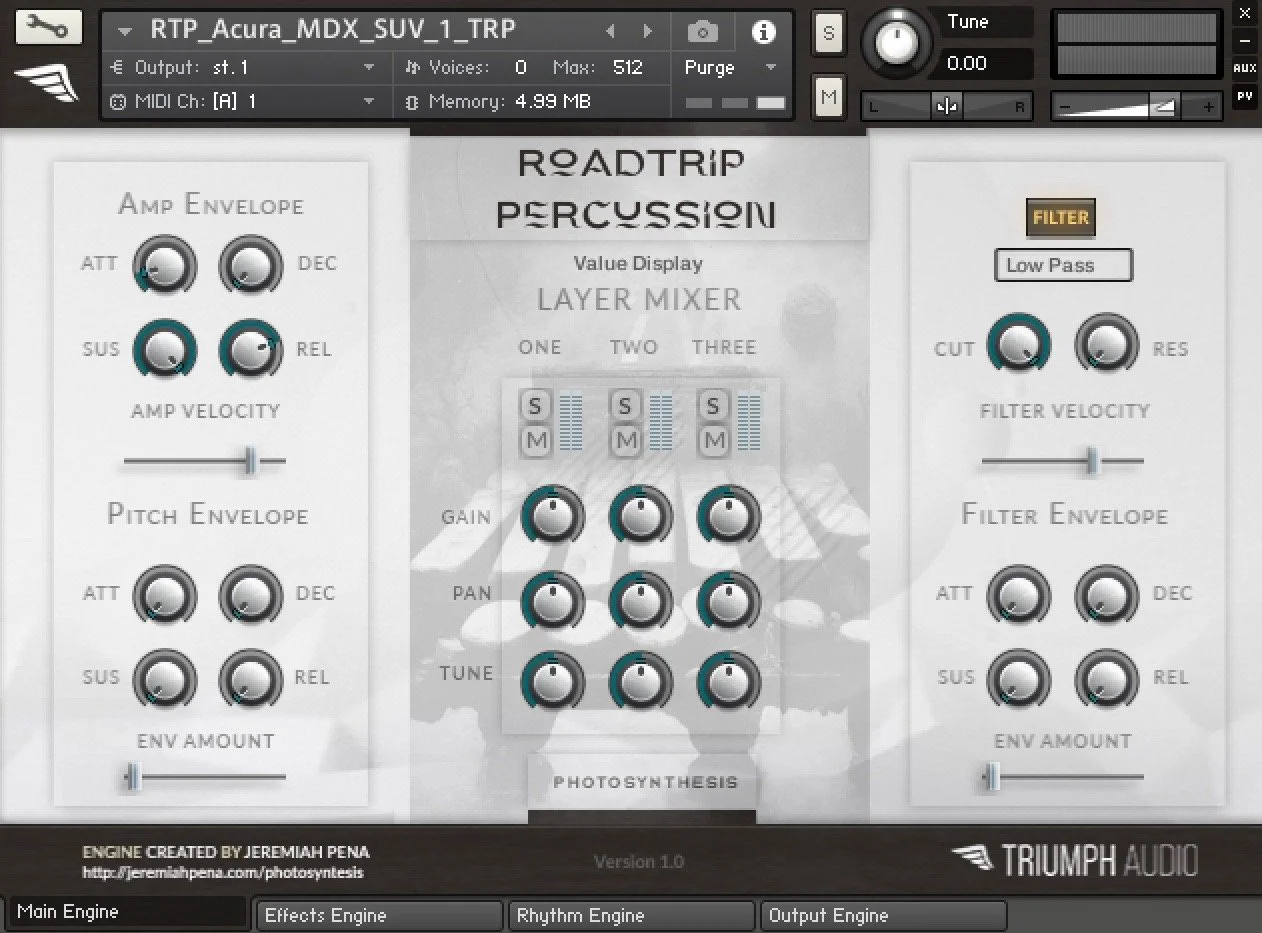Click the wrench icon to edit the instrument
Image resolution: width=1262 pixels, height=933 pixels.
(48, 27)
